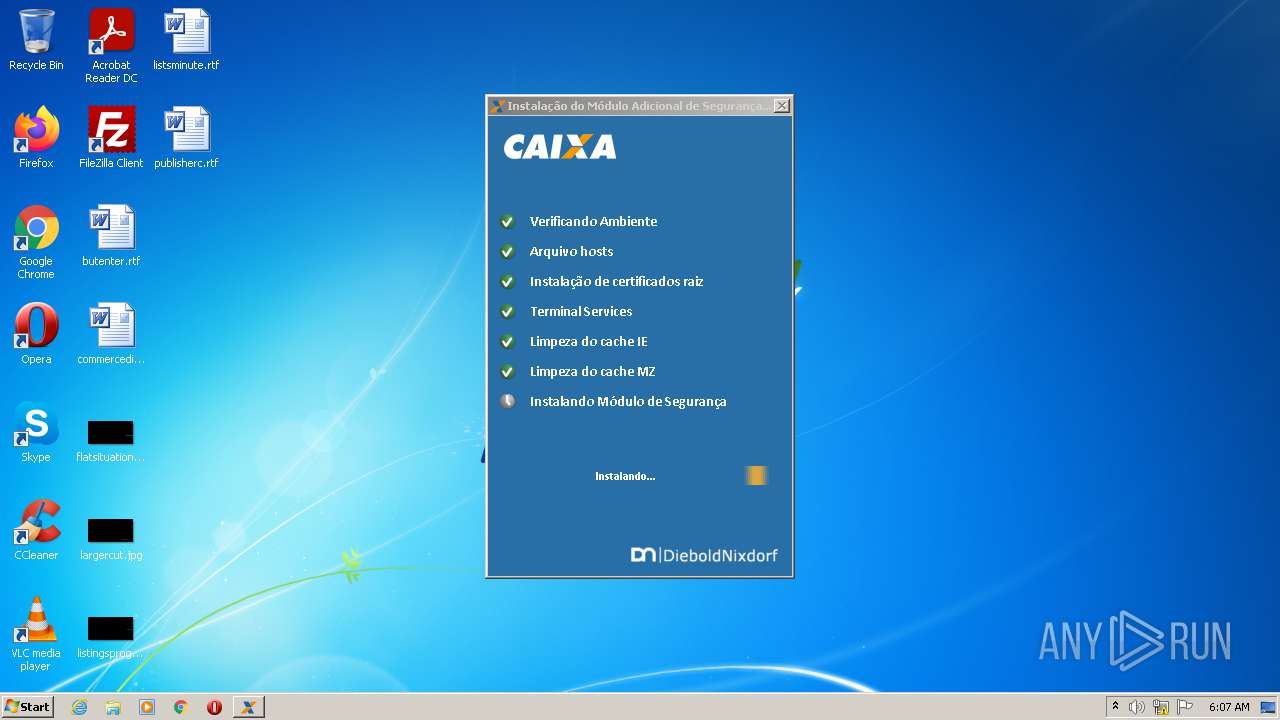Viewport: 1280px width, 720px height.
Task: Click the CAIXA logo in installer
Action: (x=560, y=147)
